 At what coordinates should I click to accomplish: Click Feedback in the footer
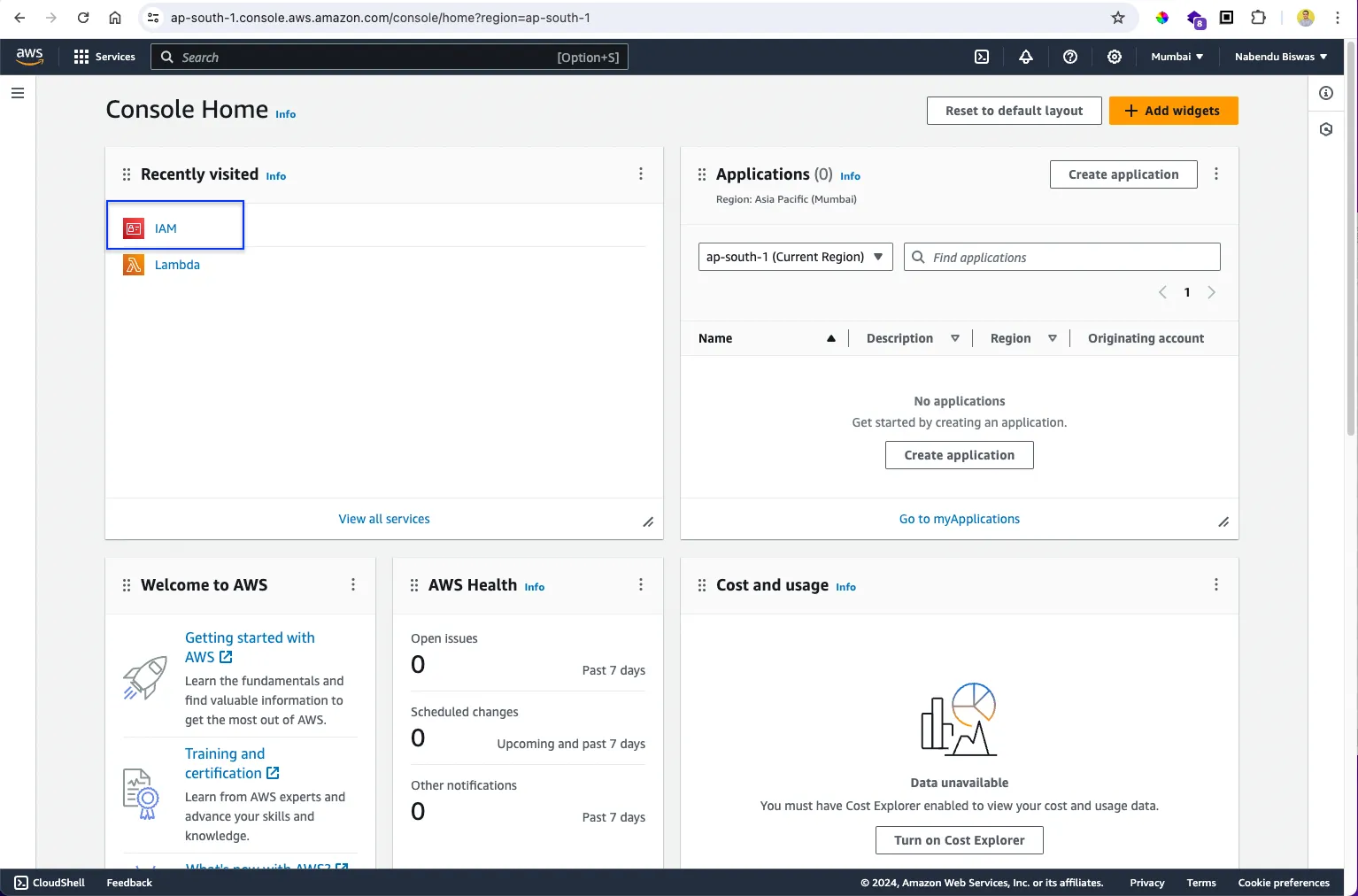(129, 883)
